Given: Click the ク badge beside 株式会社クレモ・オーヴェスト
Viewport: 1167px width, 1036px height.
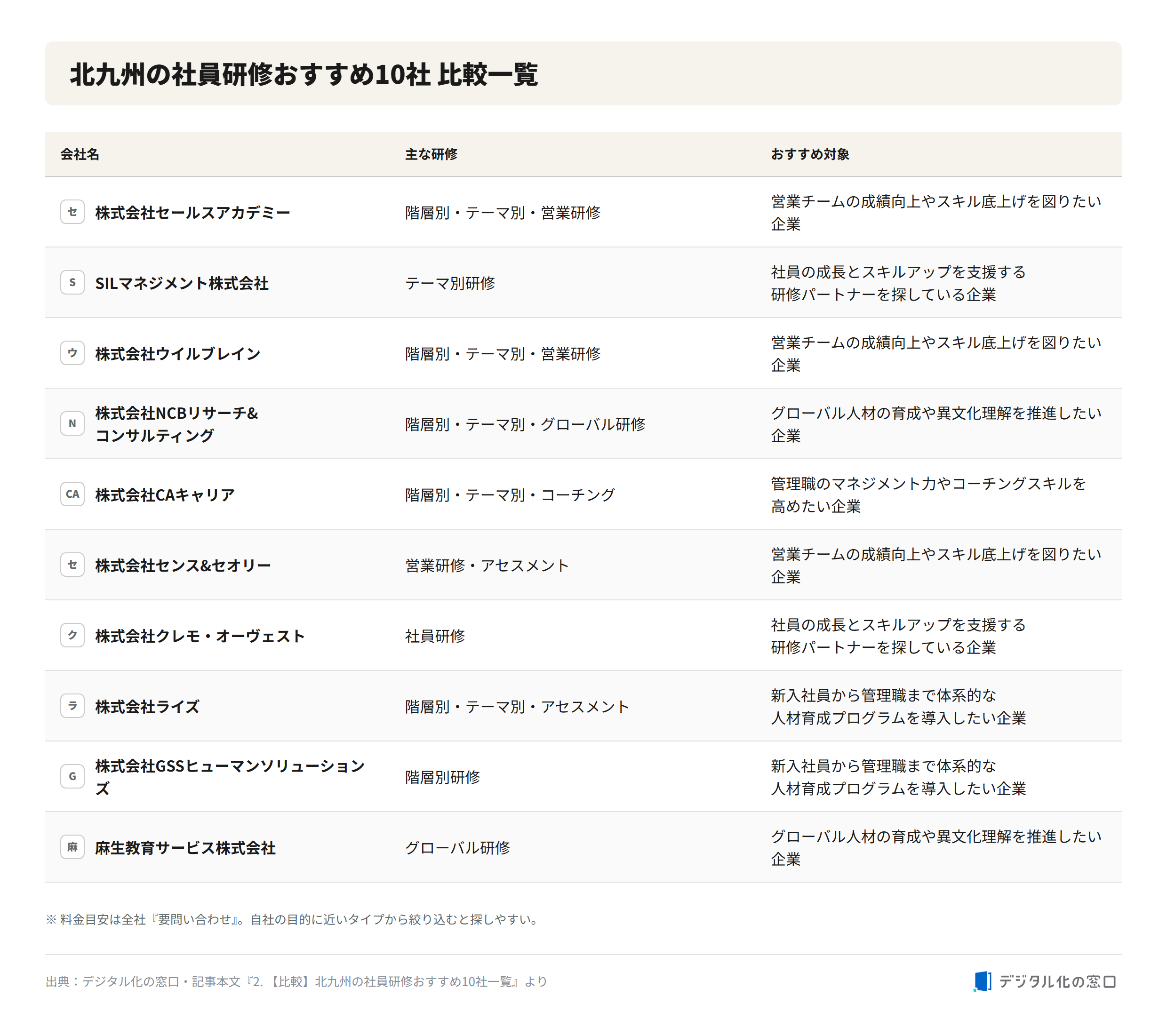Looking at the screenshot, I should pyautogui.click(x=72, y=635).
